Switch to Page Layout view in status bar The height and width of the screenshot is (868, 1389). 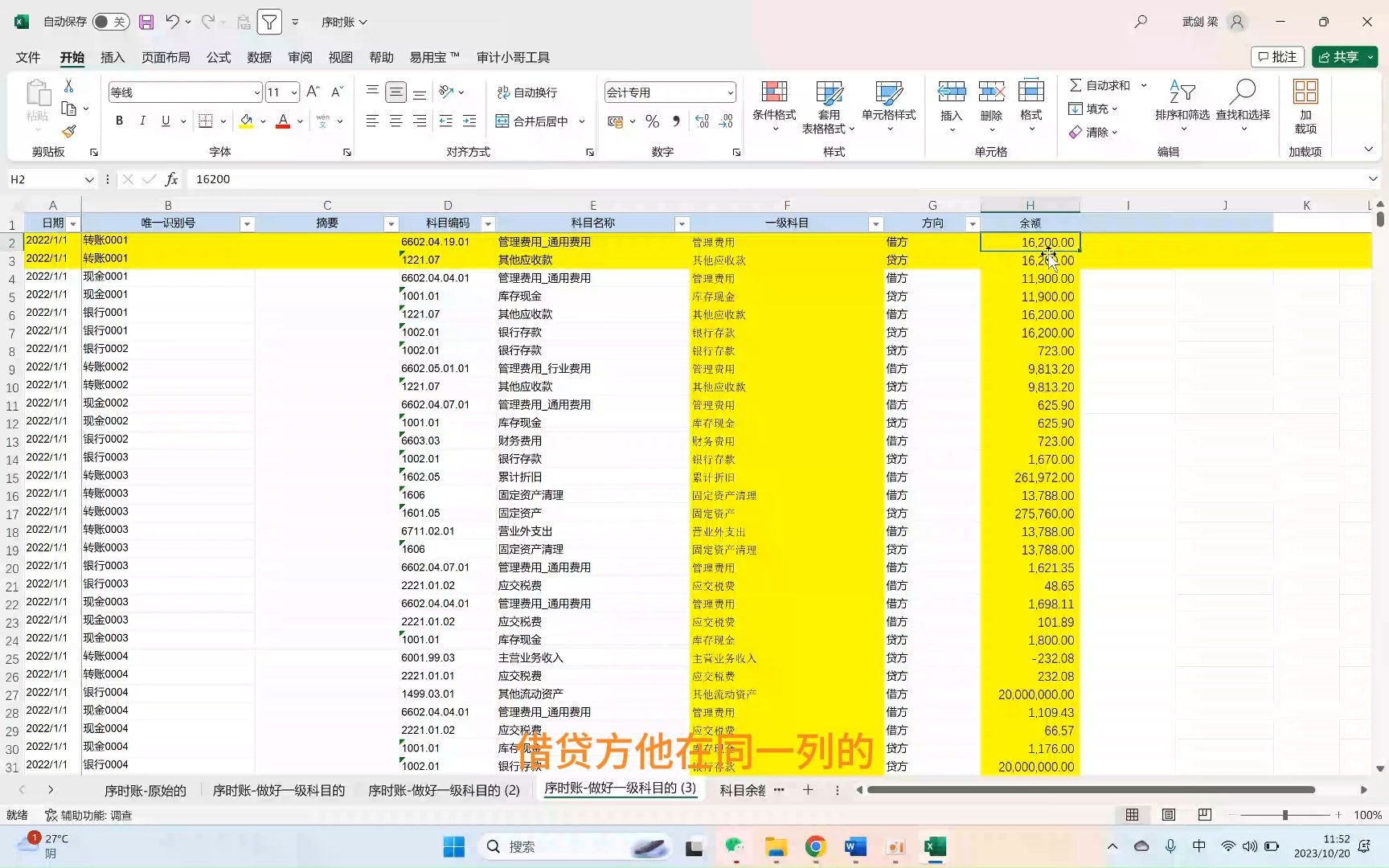pyautogui.click(x=1169, y=815)
